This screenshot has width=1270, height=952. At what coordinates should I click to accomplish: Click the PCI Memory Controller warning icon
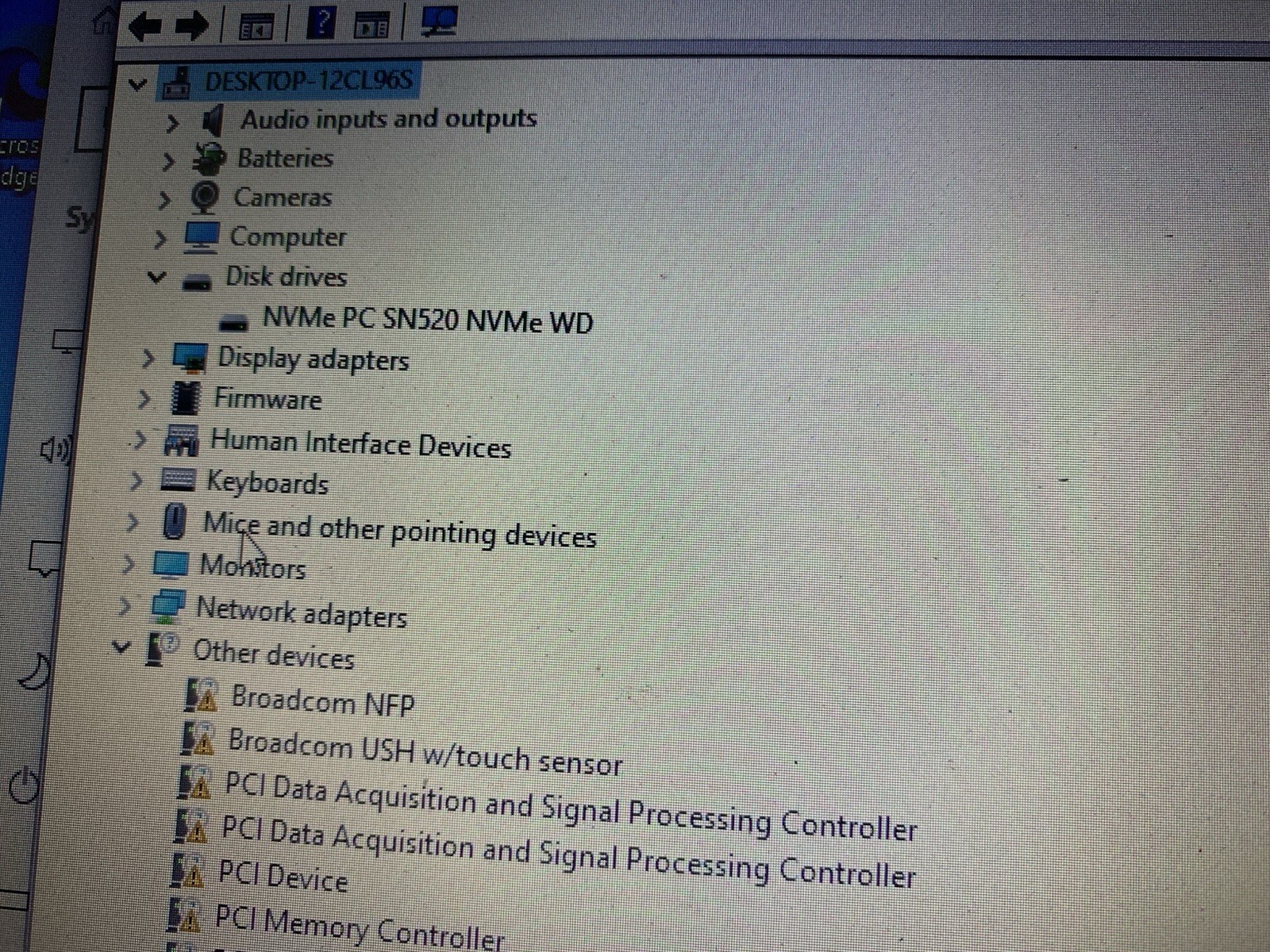click(x=184, y=916)
